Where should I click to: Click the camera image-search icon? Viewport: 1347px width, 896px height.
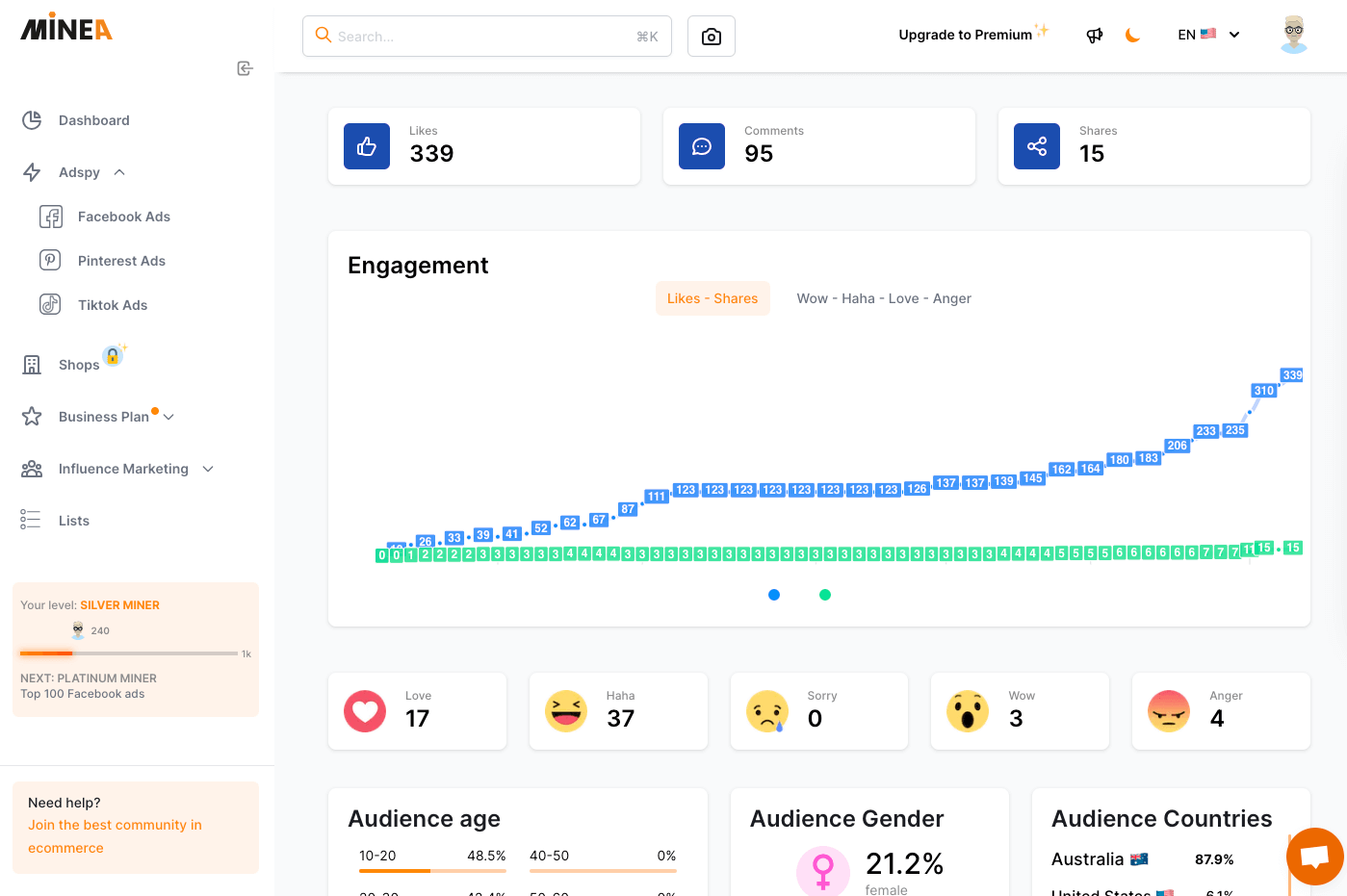tap(711, 36)
